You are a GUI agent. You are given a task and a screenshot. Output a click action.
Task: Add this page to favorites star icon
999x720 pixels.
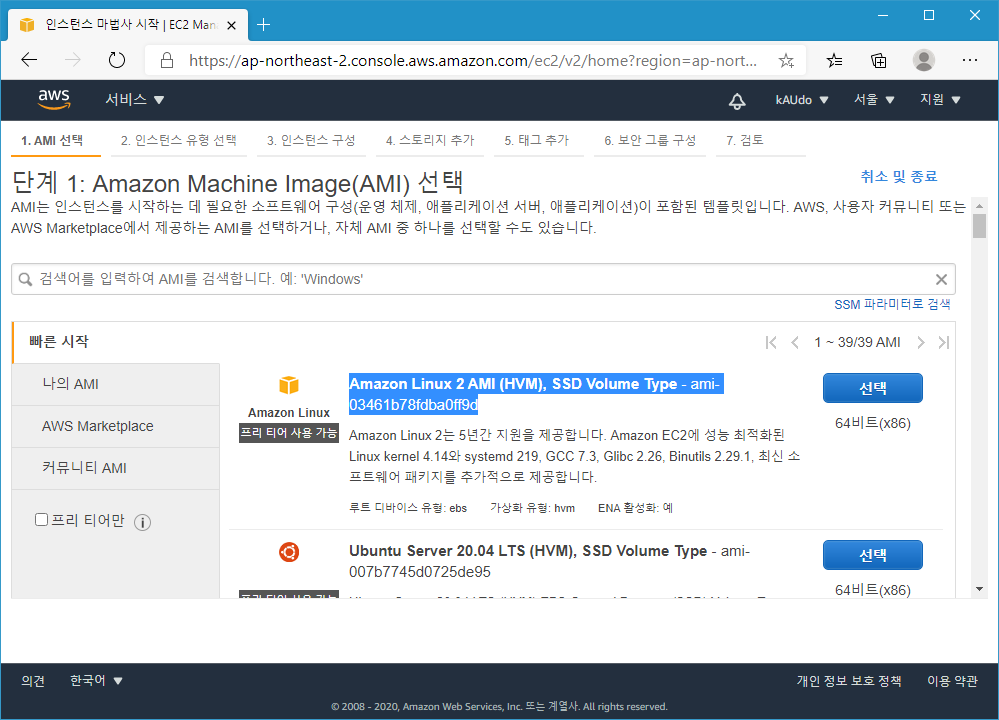coord(786,61)
